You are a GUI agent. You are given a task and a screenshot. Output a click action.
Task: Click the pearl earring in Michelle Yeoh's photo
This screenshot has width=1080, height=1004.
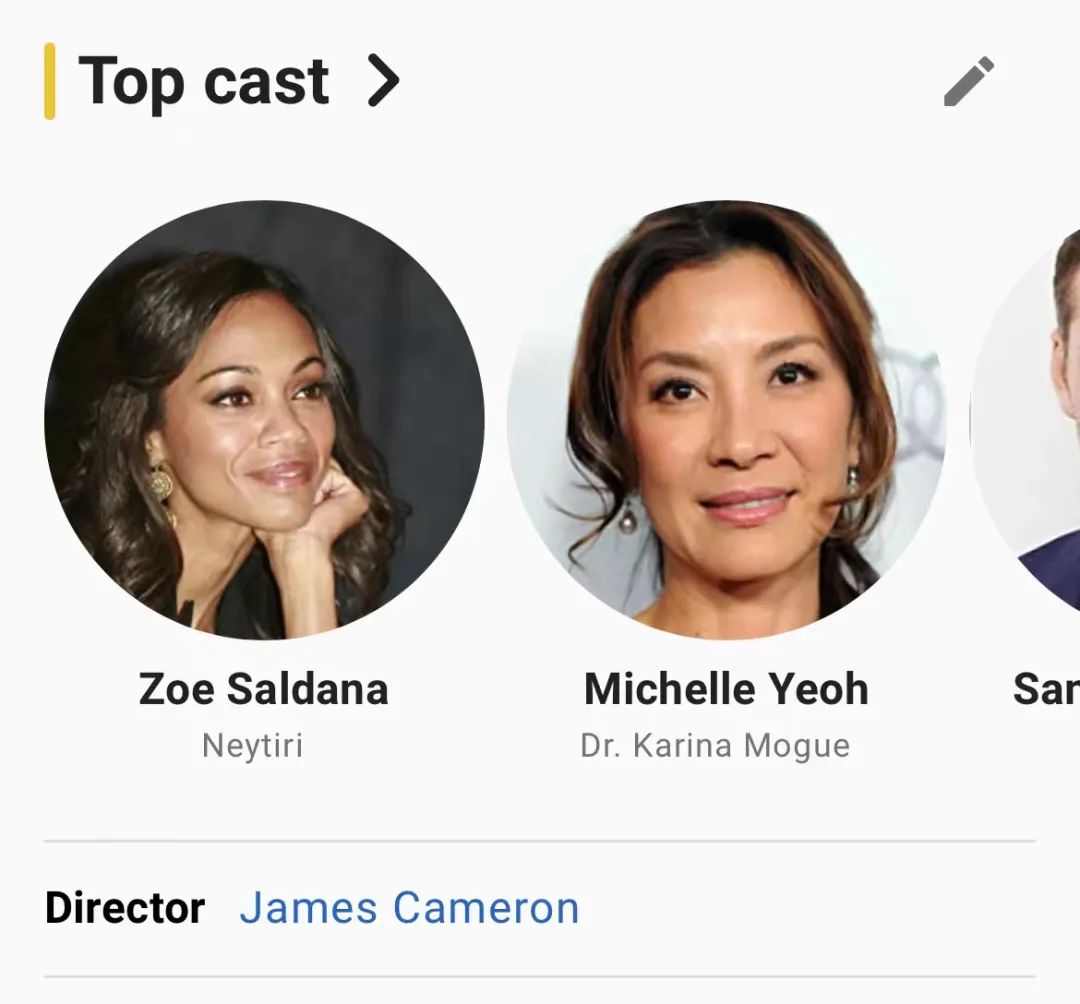click(628, 520)
